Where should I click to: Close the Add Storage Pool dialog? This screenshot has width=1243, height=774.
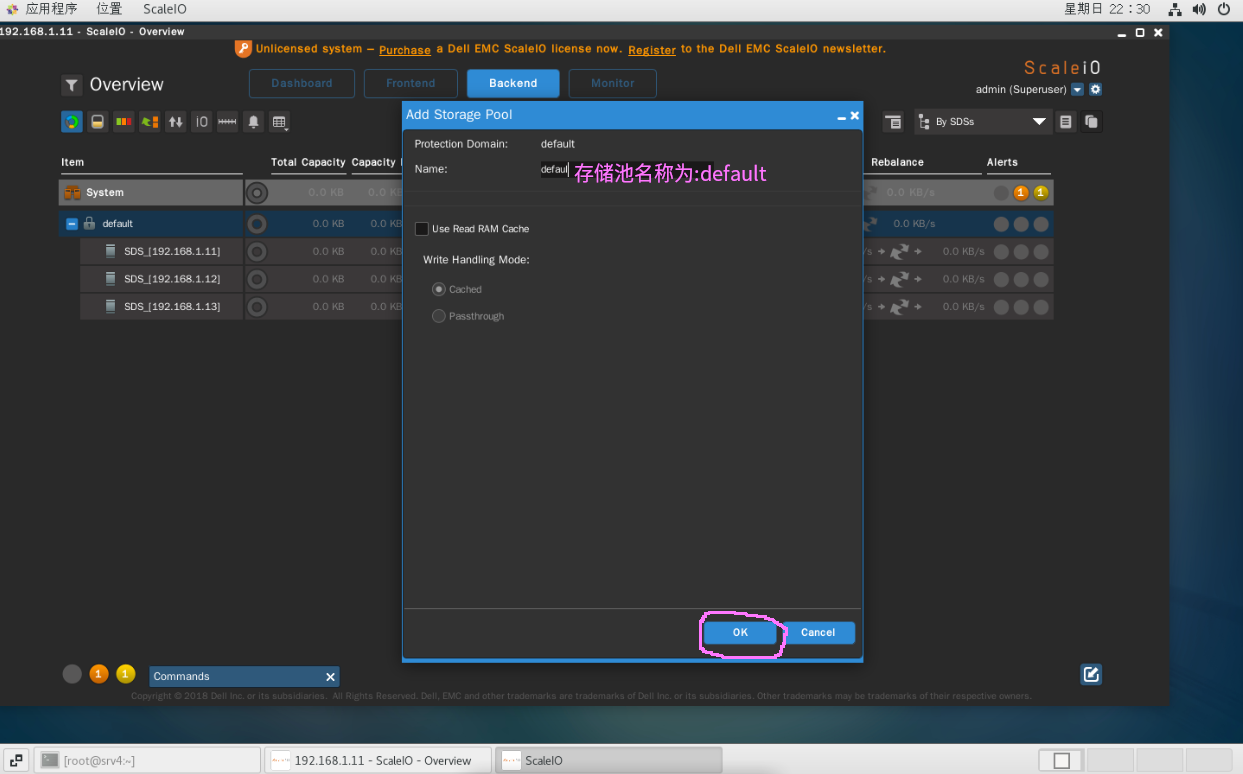855,116
